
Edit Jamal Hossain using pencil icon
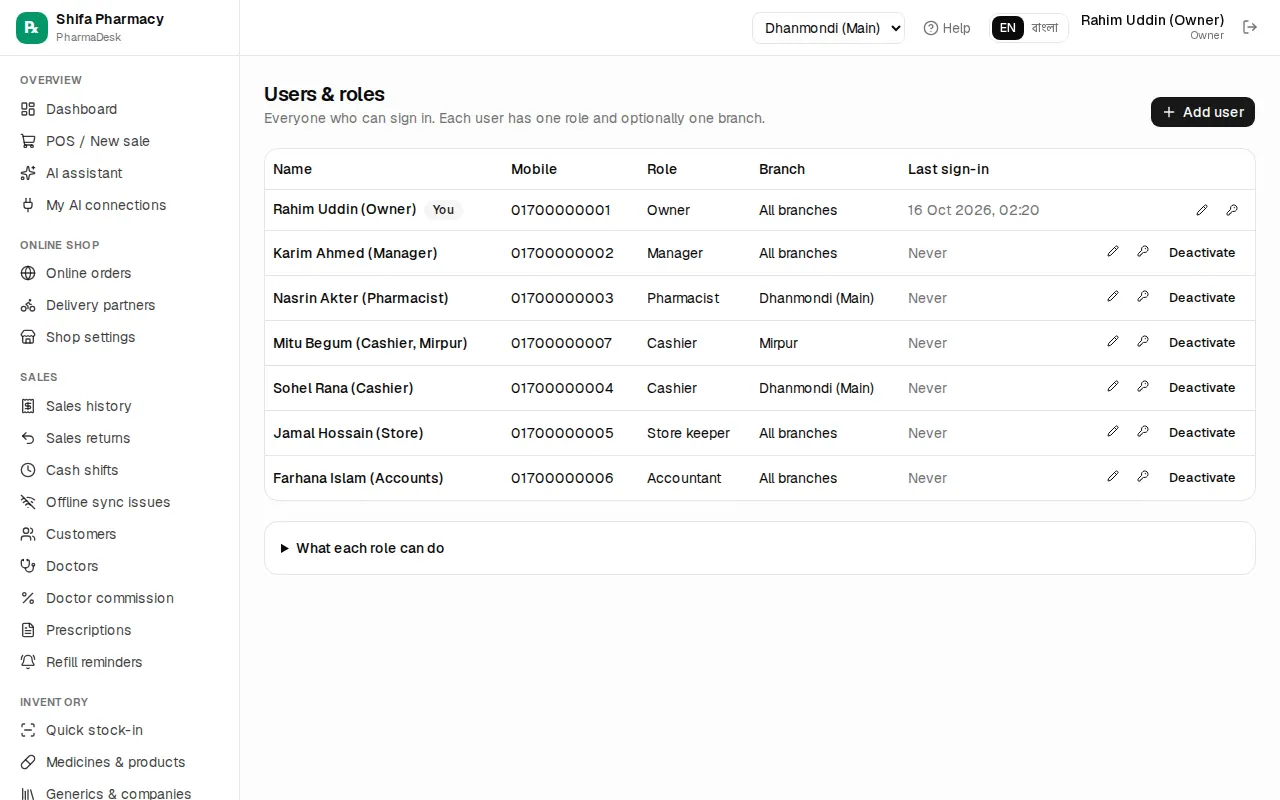coord(1113,432)
